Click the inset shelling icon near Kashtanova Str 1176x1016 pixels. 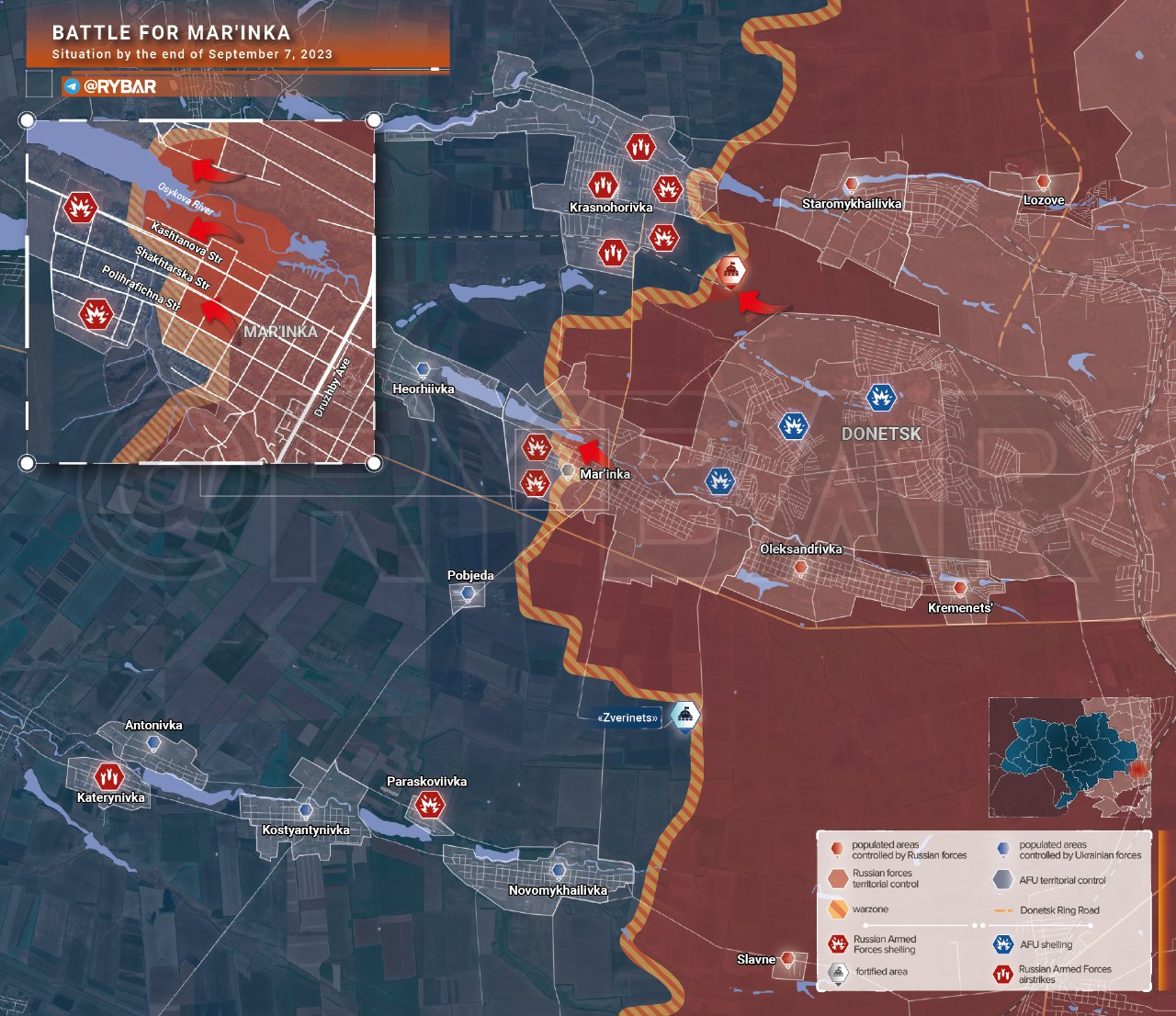[81, 208]
